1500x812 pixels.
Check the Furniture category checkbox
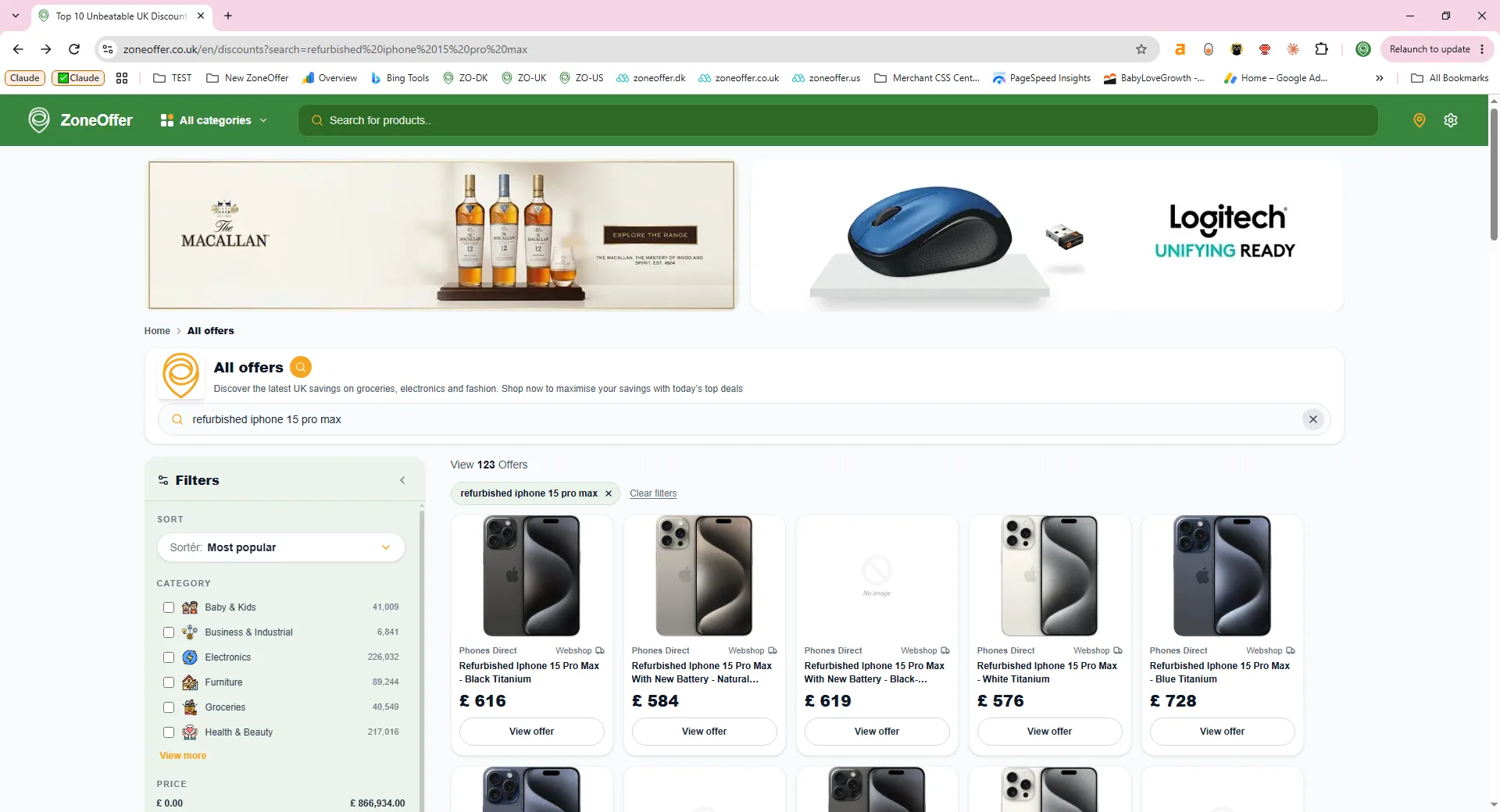coord(169,682)
